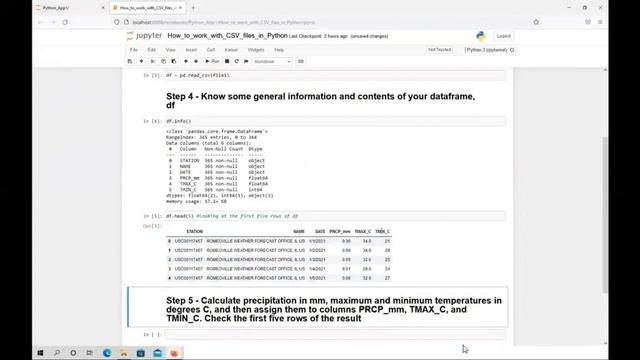Click the Jupyter logo

tap(144, 36)
